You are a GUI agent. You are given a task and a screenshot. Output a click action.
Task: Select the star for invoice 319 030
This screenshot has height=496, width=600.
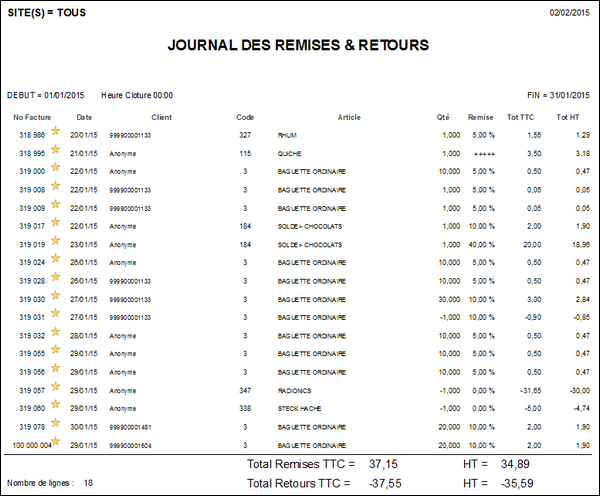pos(56,298)
